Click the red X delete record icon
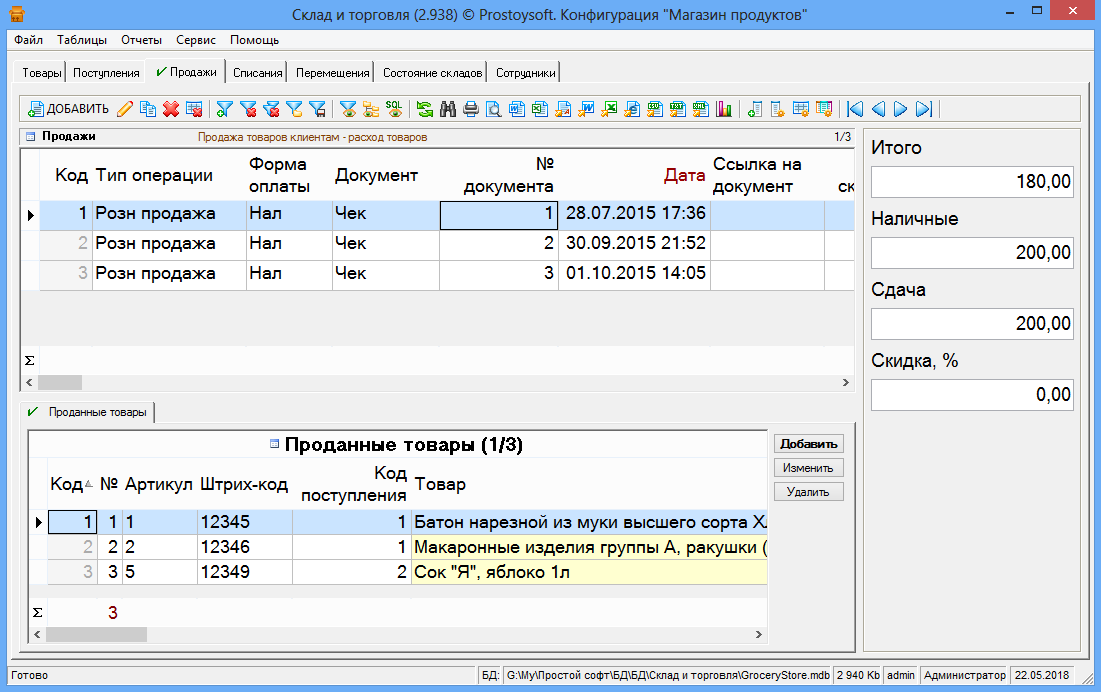Image resolution: width=1101 pixels, height=692 pixels. coord(171,109)
